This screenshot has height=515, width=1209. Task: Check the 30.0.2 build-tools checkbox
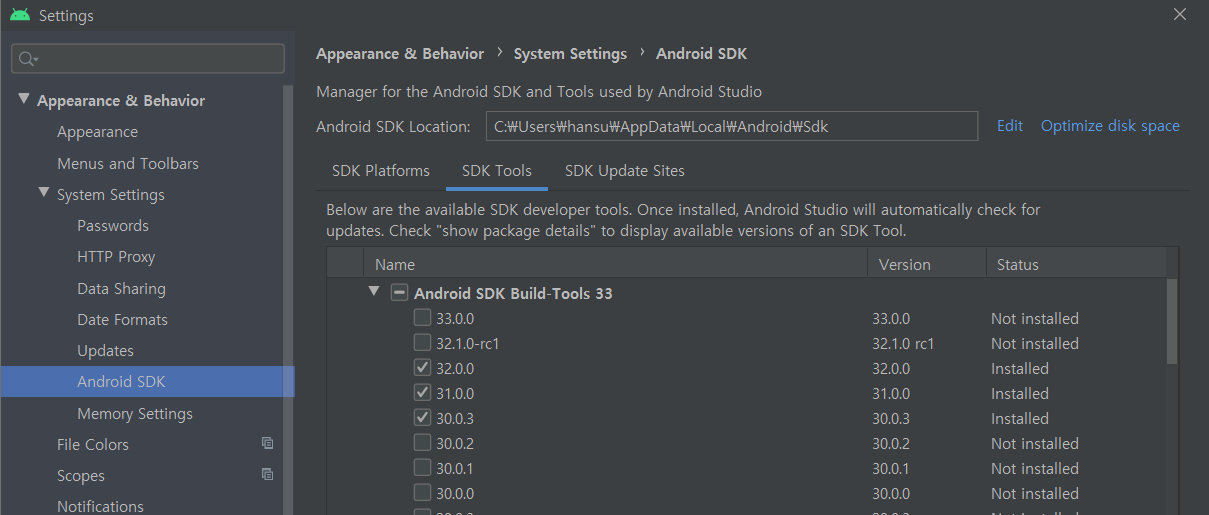point(423,443)
